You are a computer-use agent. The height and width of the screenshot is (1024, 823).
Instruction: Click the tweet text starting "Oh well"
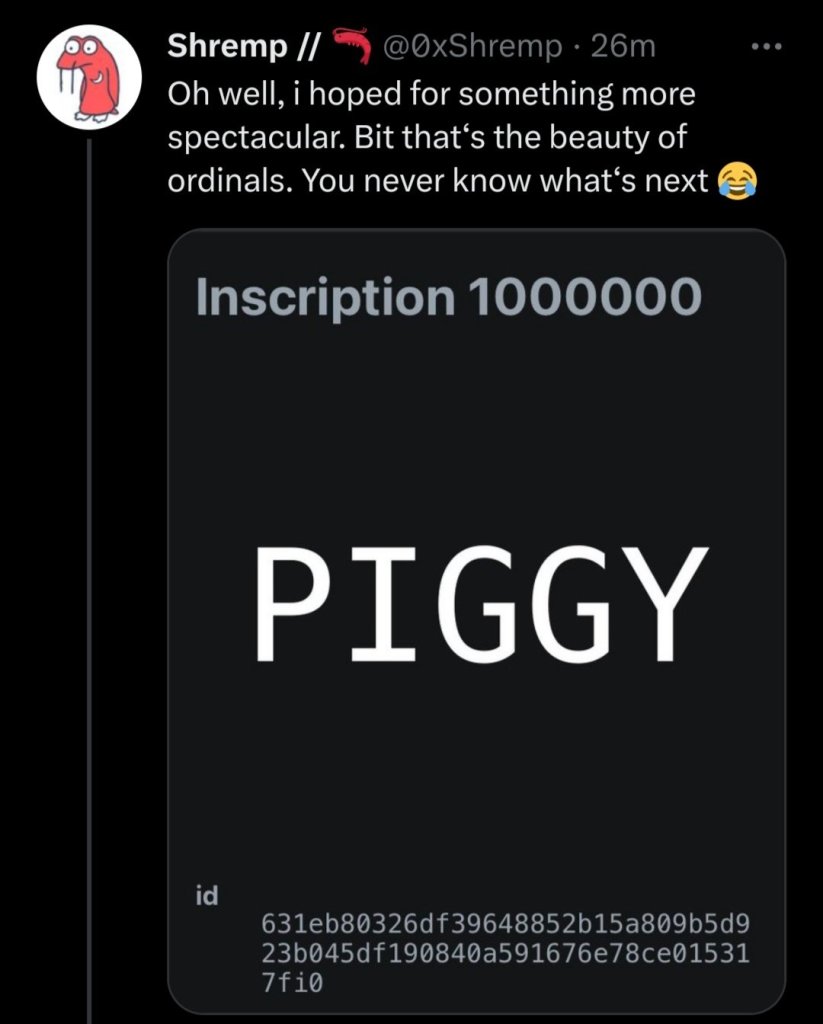click(430, 95)
